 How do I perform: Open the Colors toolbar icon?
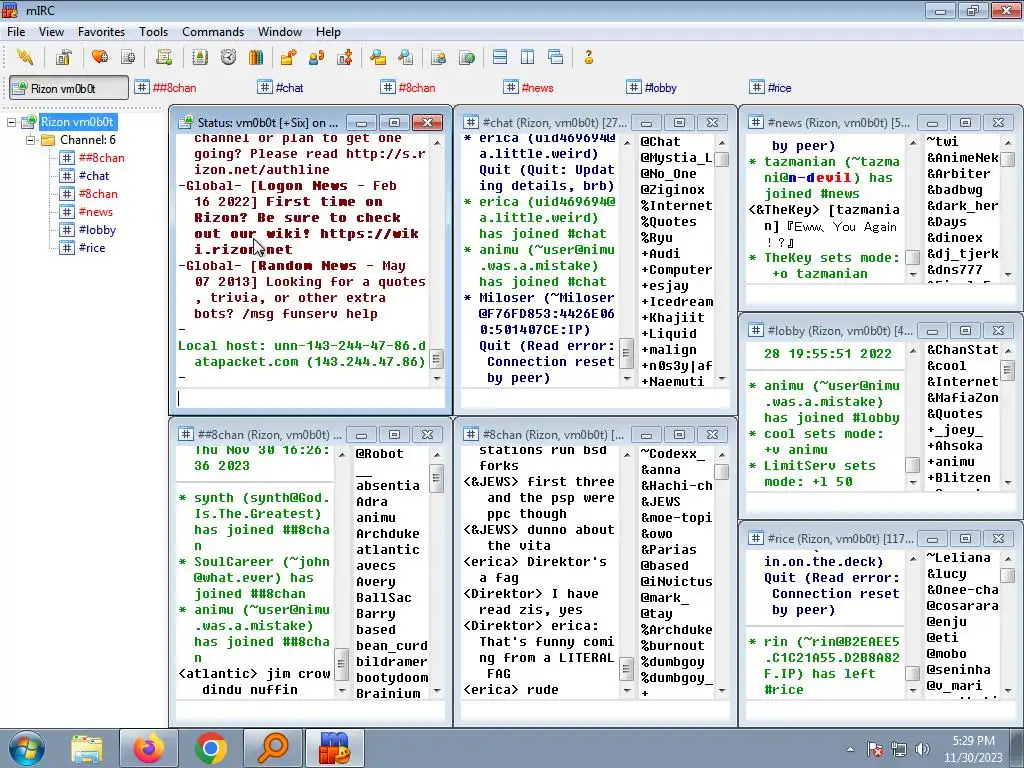click(256, 57)
